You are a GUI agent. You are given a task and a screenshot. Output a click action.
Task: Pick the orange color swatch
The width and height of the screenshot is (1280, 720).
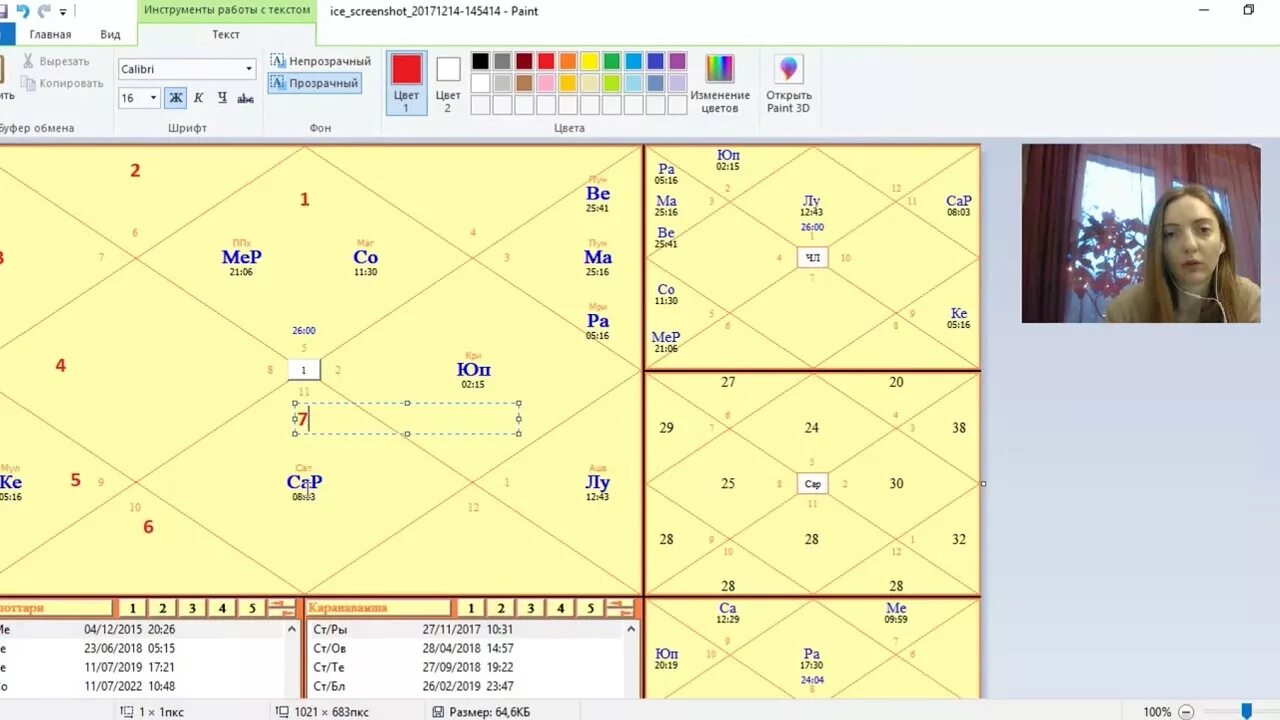pyautogui.click(x=568, y=61)
